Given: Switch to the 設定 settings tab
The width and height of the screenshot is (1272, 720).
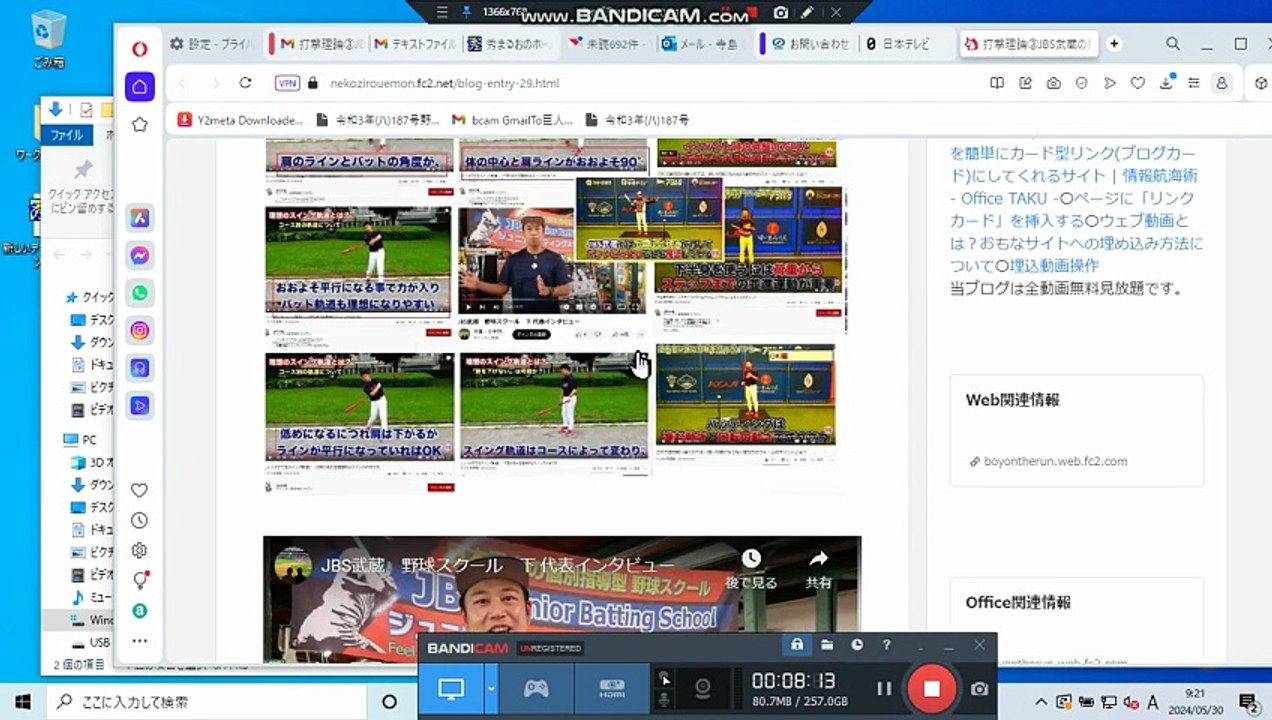Looking at the screenshot, I should pos(215,44).
